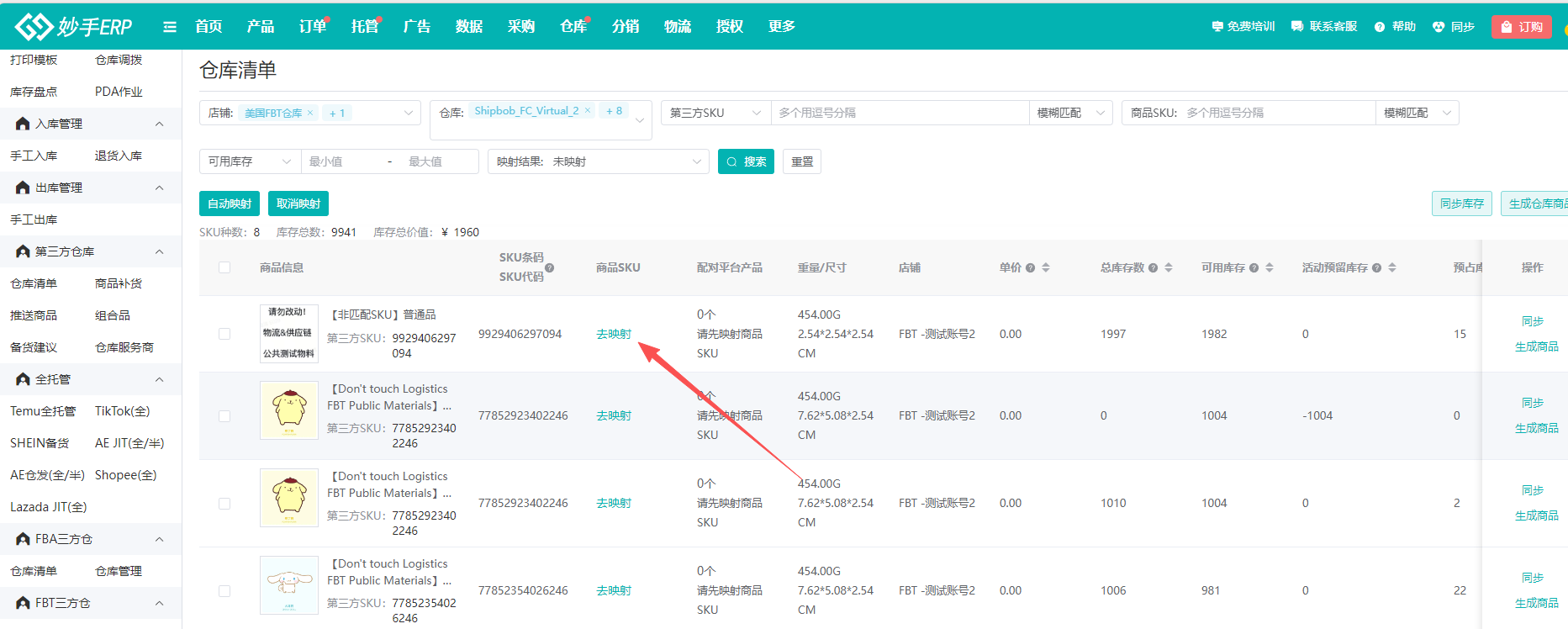Viewport: 1568px width, 629px height.
Task: Open the 订单 top menu
Action: click(312, 27)
